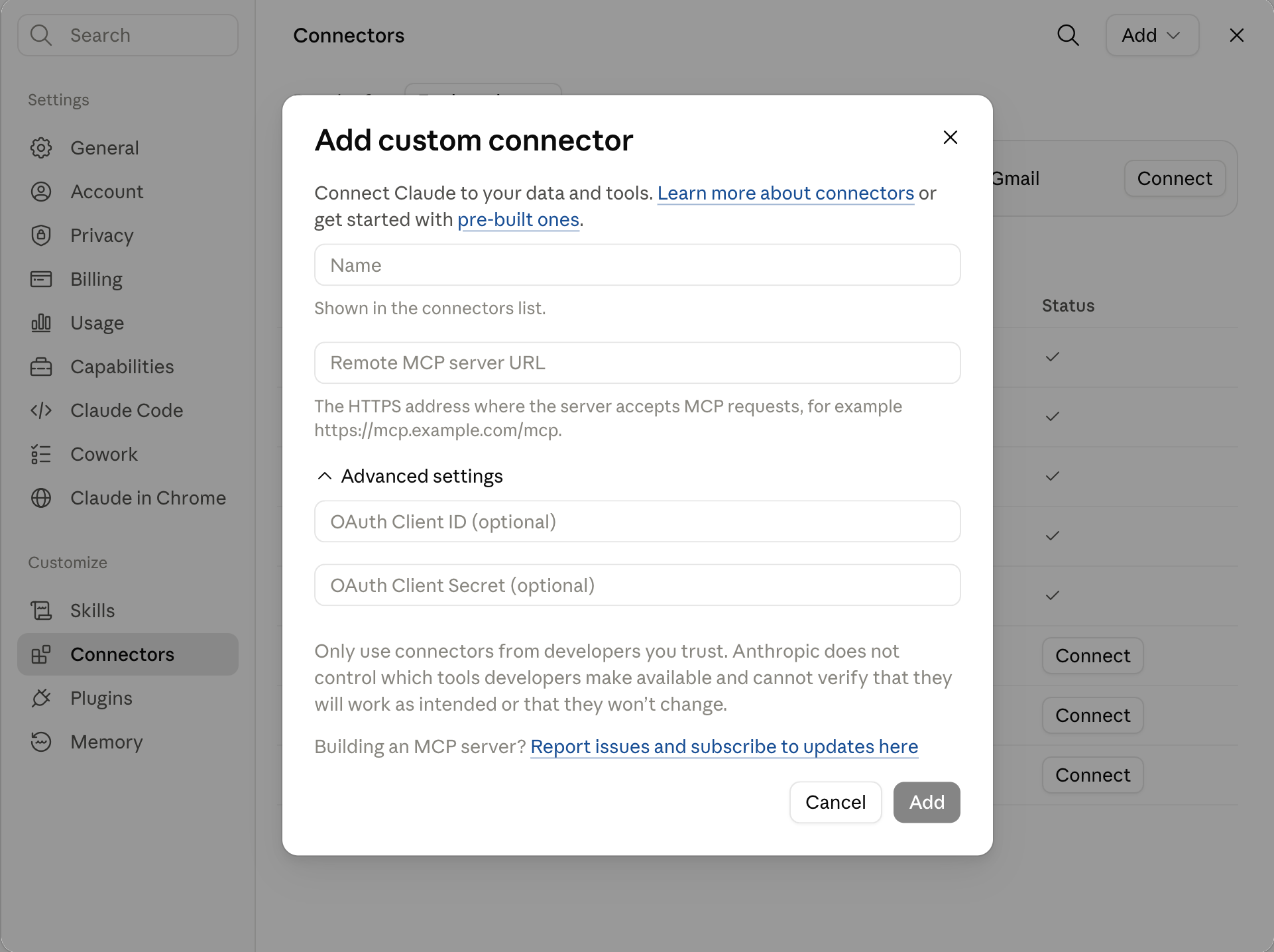Viewport: 1274px width, 952px height.
Task: Click the settings Search box
Action: click(128, 35)
